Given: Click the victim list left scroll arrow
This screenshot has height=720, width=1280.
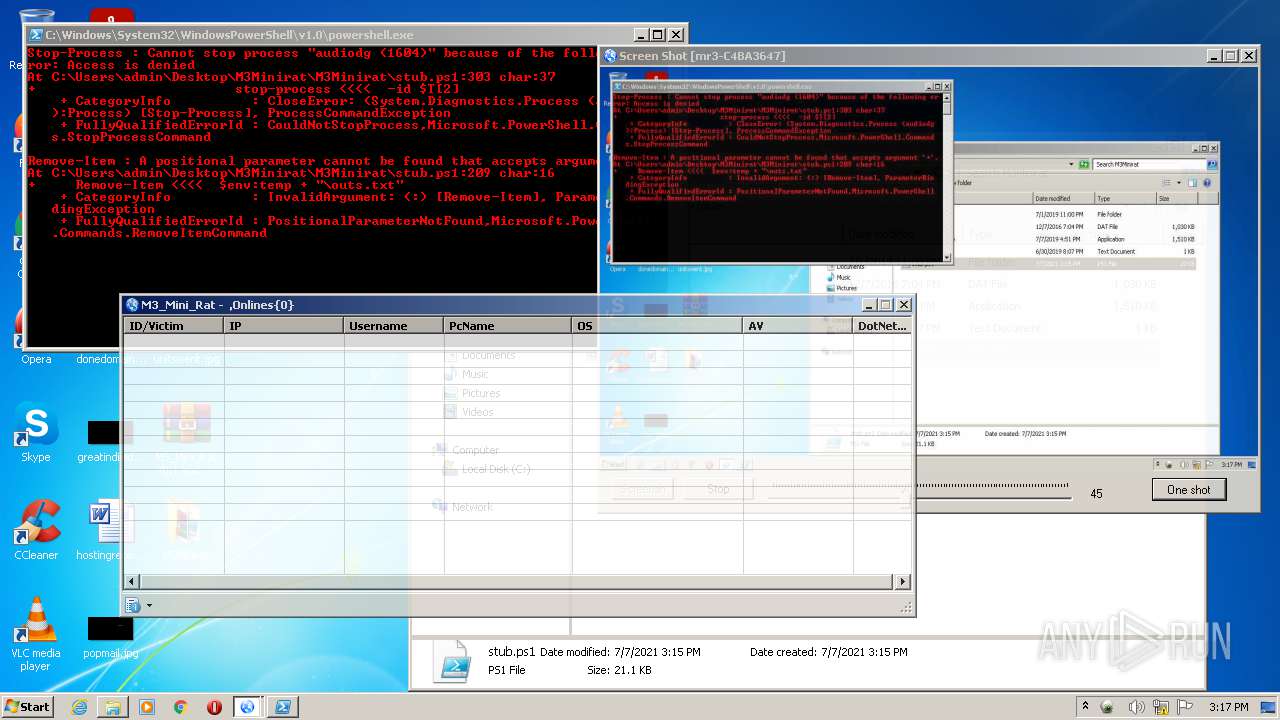Looking at the screenshot, I should point(131,582).
